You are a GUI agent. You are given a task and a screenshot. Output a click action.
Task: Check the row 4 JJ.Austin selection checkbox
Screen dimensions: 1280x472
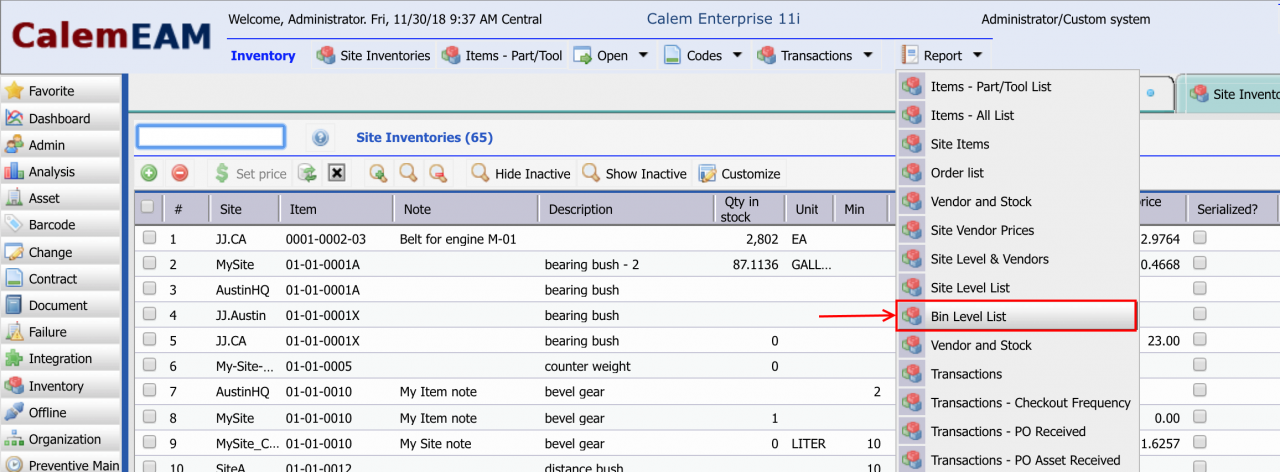pyautogui.click(x=149, y=315)
